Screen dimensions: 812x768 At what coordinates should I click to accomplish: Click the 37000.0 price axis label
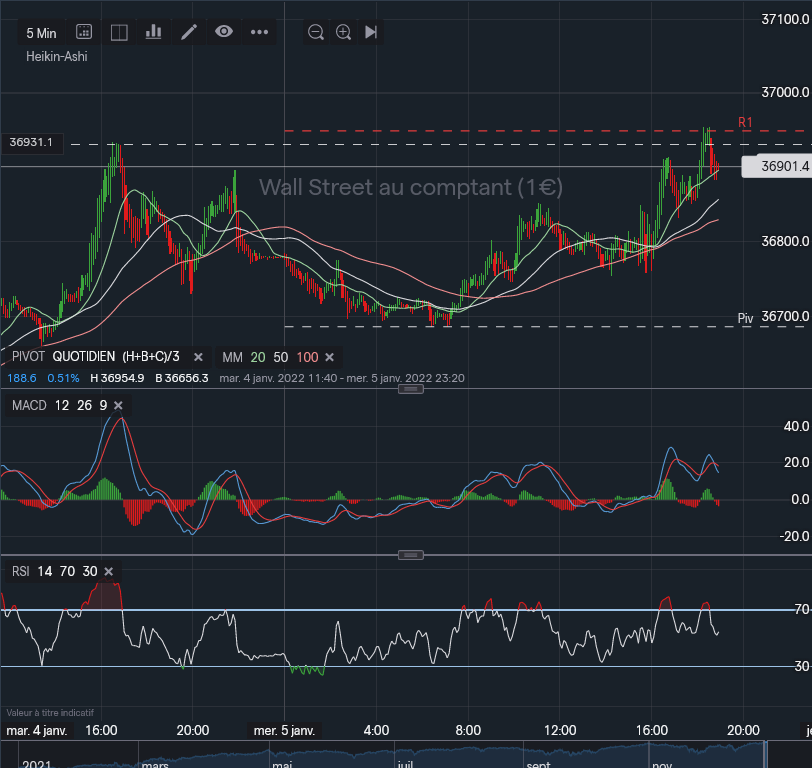click(x=785, y=92)
